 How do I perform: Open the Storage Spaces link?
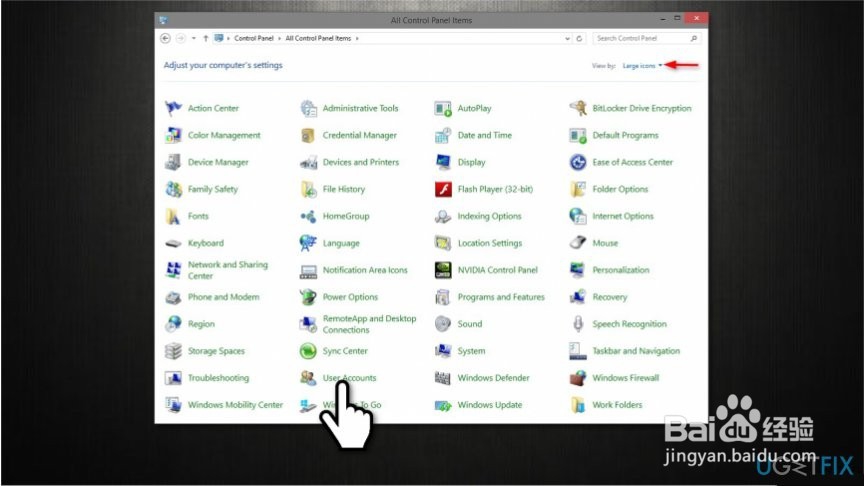click(x=216, y=351)
